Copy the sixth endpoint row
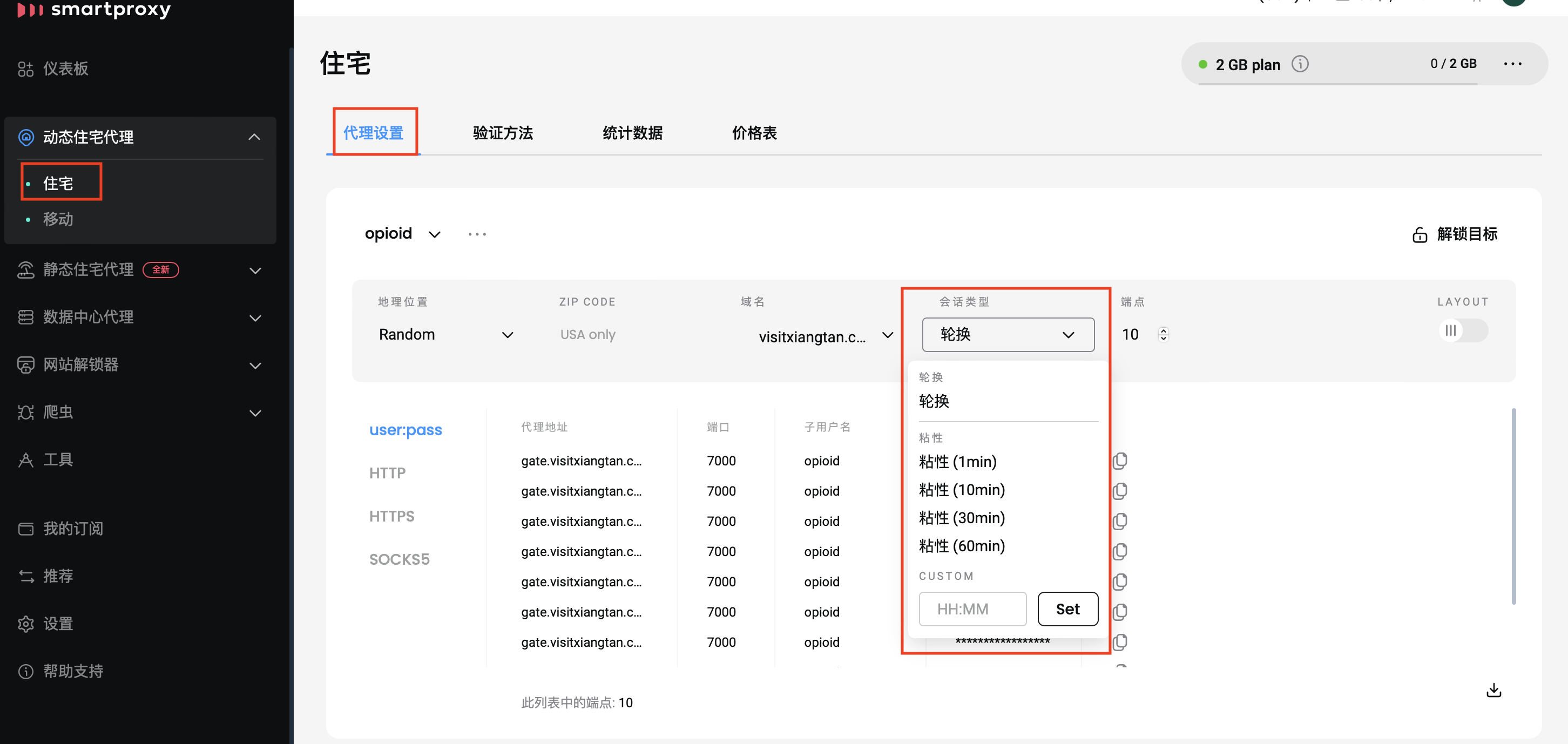The height and width of the screenshot is (744, 1568). [x=1120, y=611]
